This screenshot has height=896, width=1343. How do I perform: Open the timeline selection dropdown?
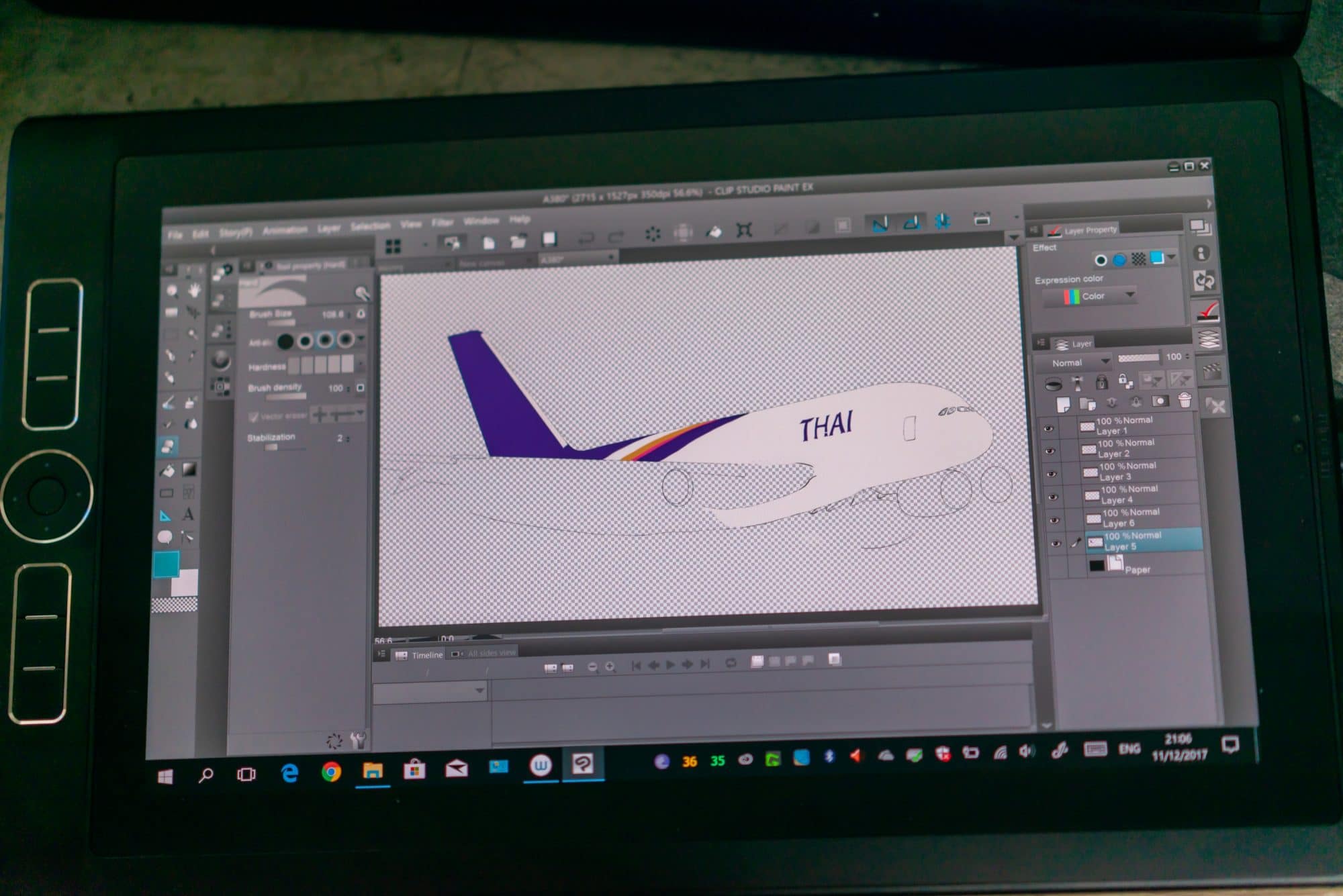pos(430,691)
